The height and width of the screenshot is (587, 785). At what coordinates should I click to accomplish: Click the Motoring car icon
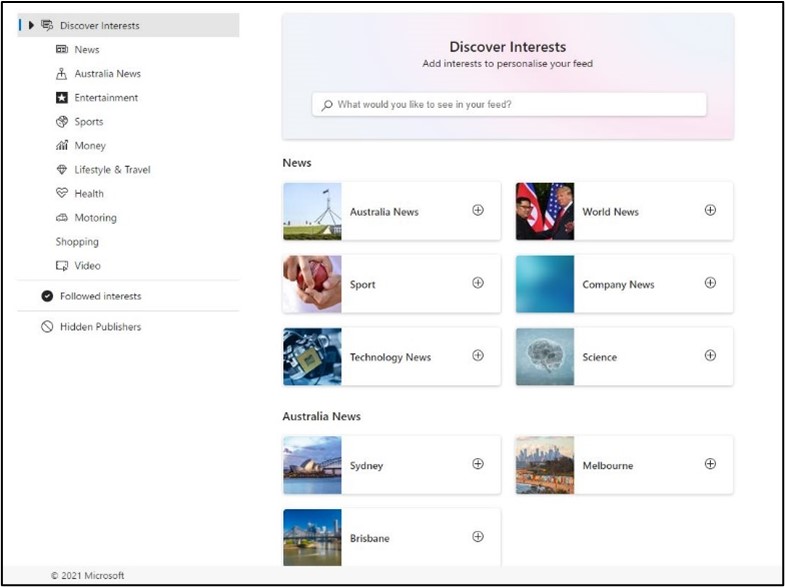click(62, 218)
